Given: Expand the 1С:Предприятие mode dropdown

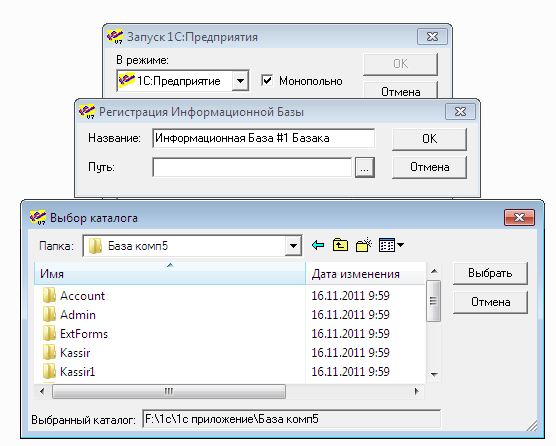Looking at the screenshot, I should click(240, 81).
